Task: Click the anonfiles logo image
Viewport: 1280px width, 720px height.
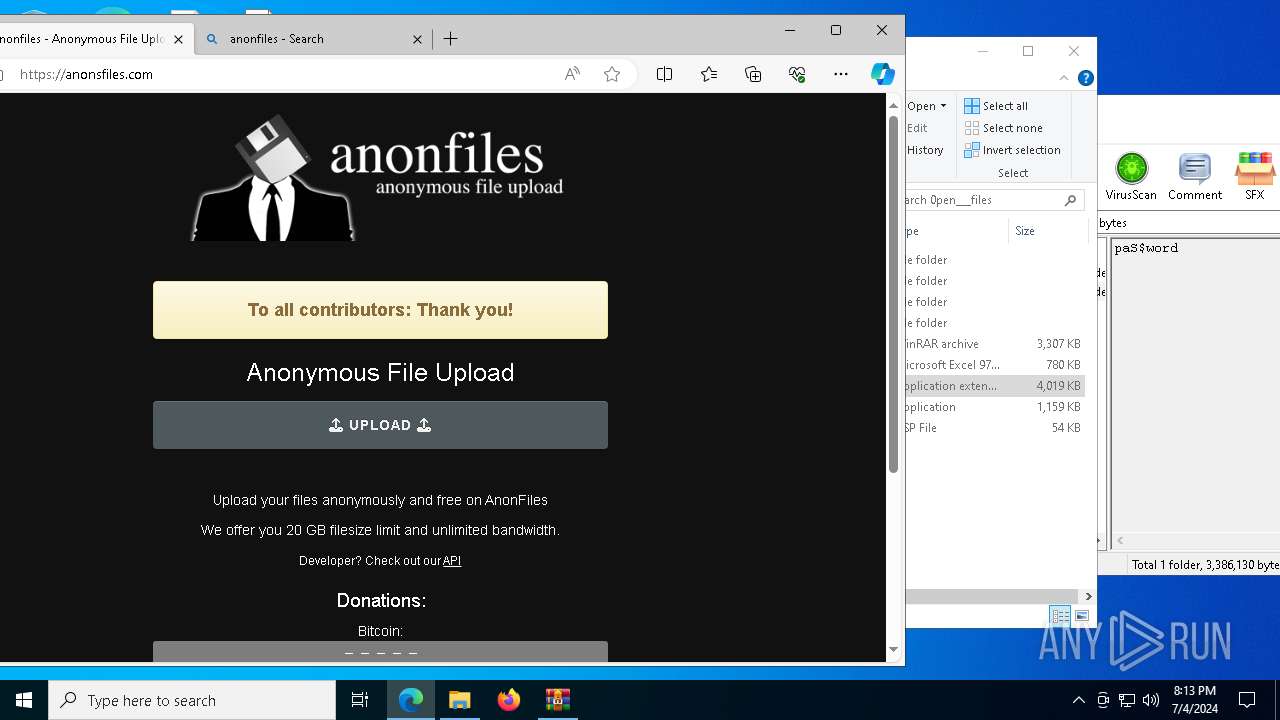Action: (378, 177)
